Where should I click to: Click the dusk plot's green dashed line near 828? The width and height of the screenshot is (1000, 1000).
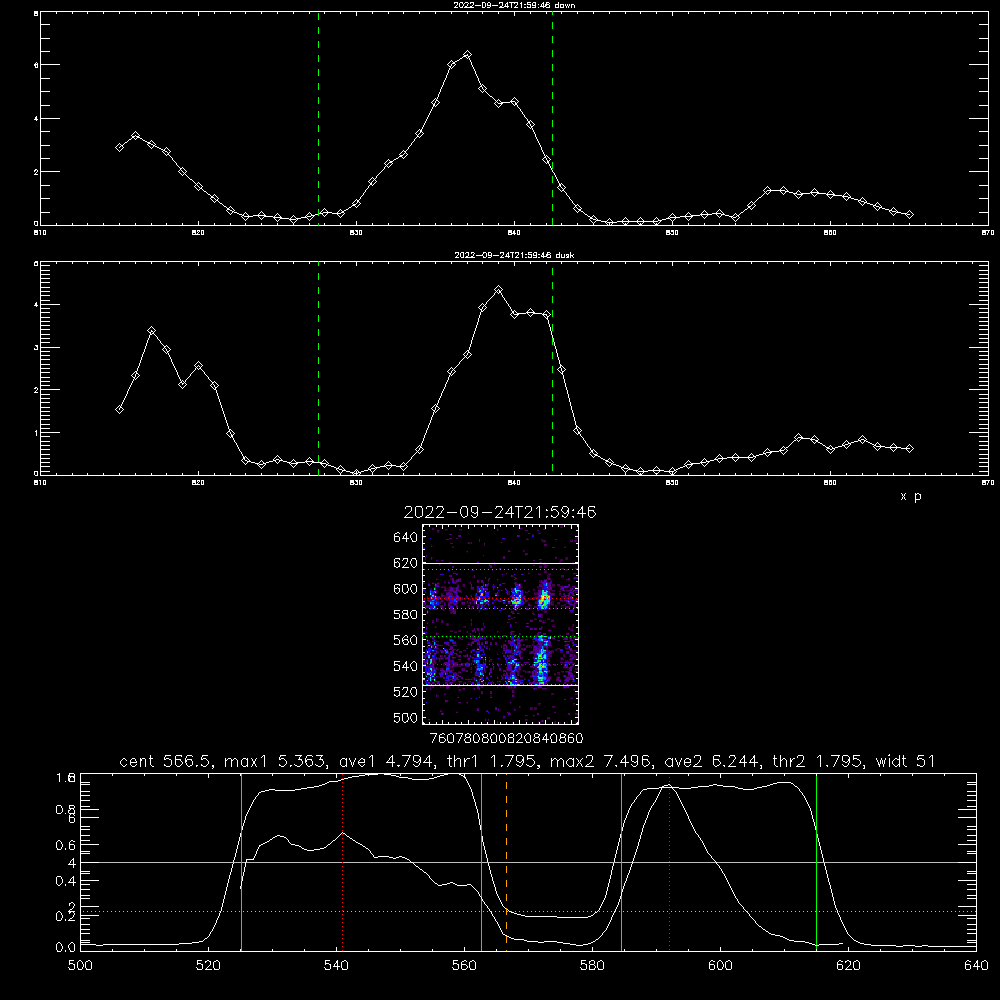[318, 368]
